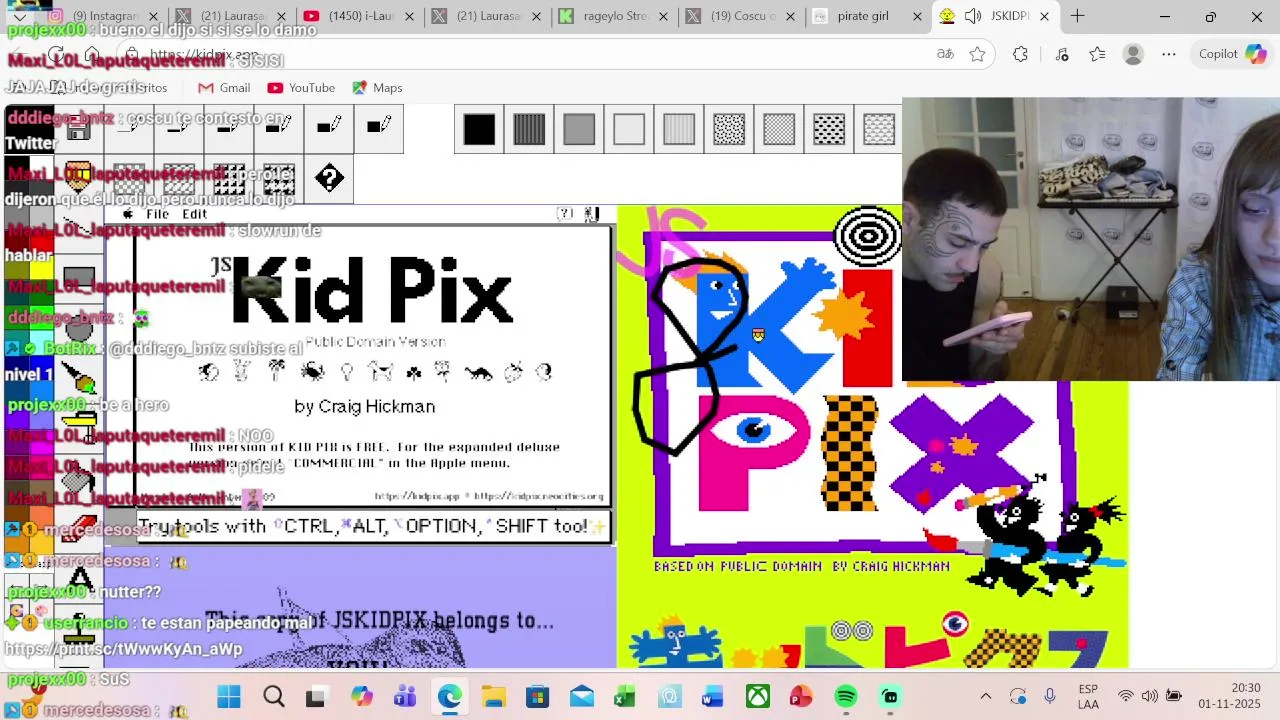Open Spotify from the taskbar
The width and height of the screenshot is (1280, 720).
coord(846,697)
